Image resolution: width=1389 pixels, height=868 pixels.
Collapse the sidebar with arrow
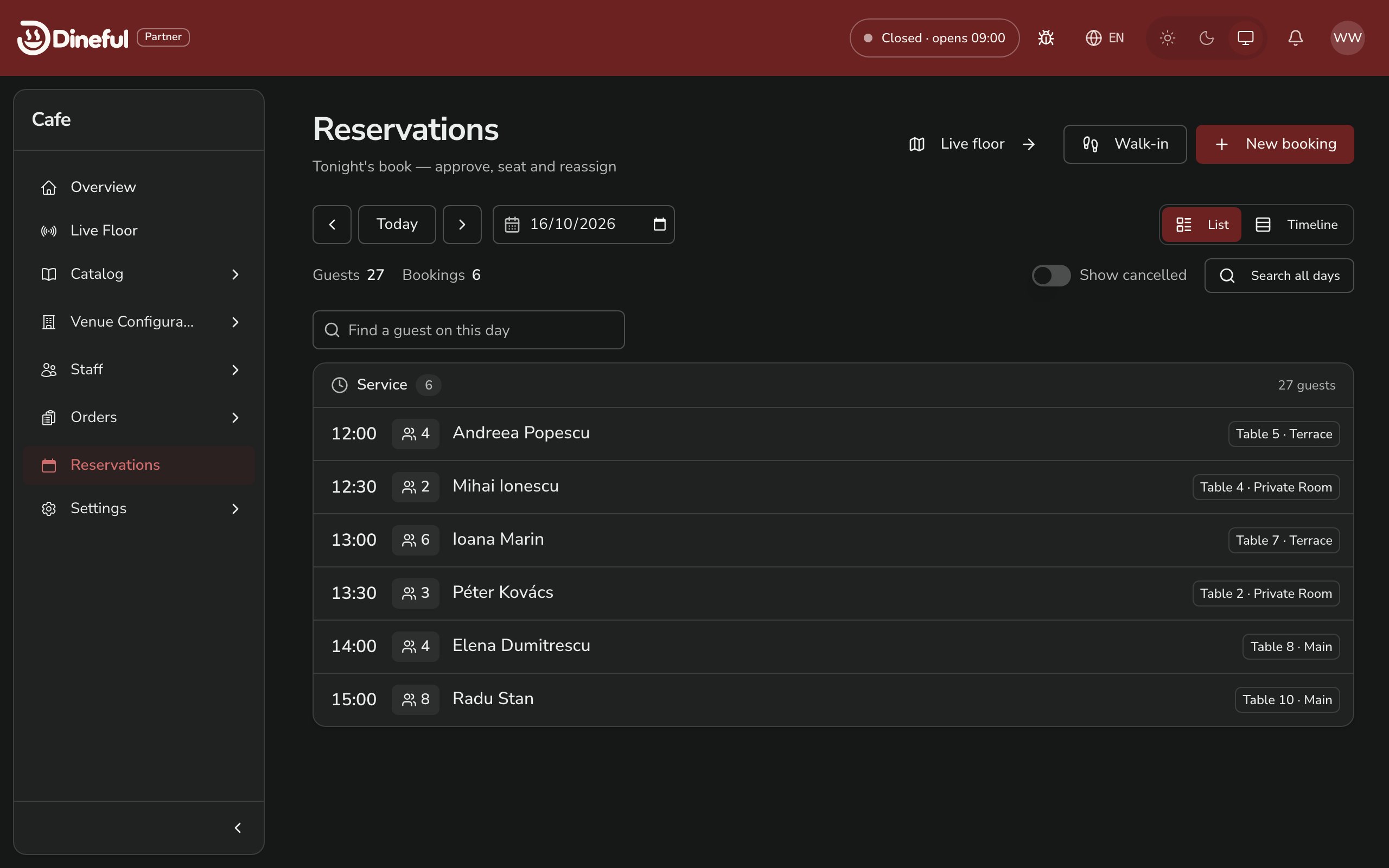coord(238,828)
